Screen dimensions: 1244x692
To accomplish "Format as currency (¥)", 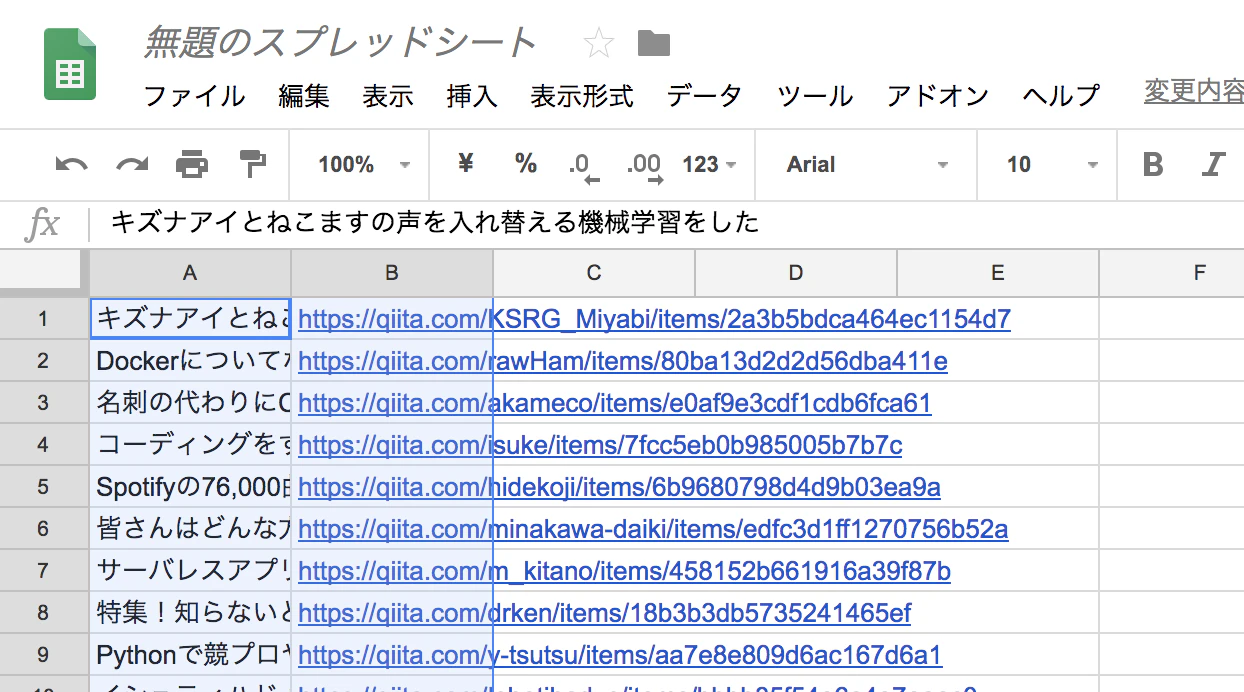I will point(465,164).
